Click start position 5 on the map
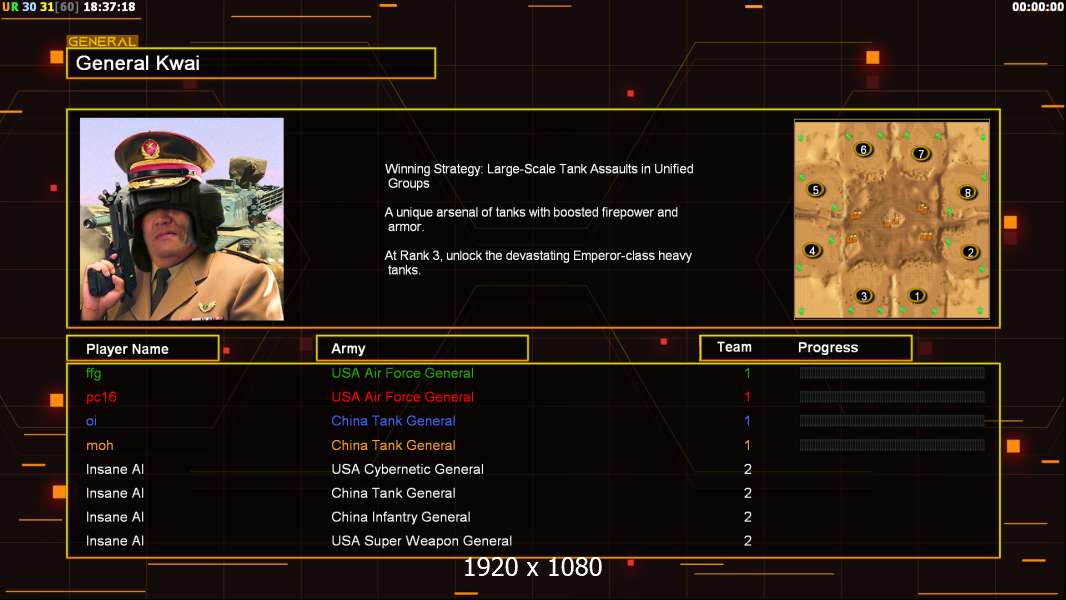The height and width of the screenshot is (600, 1066). 815,190
